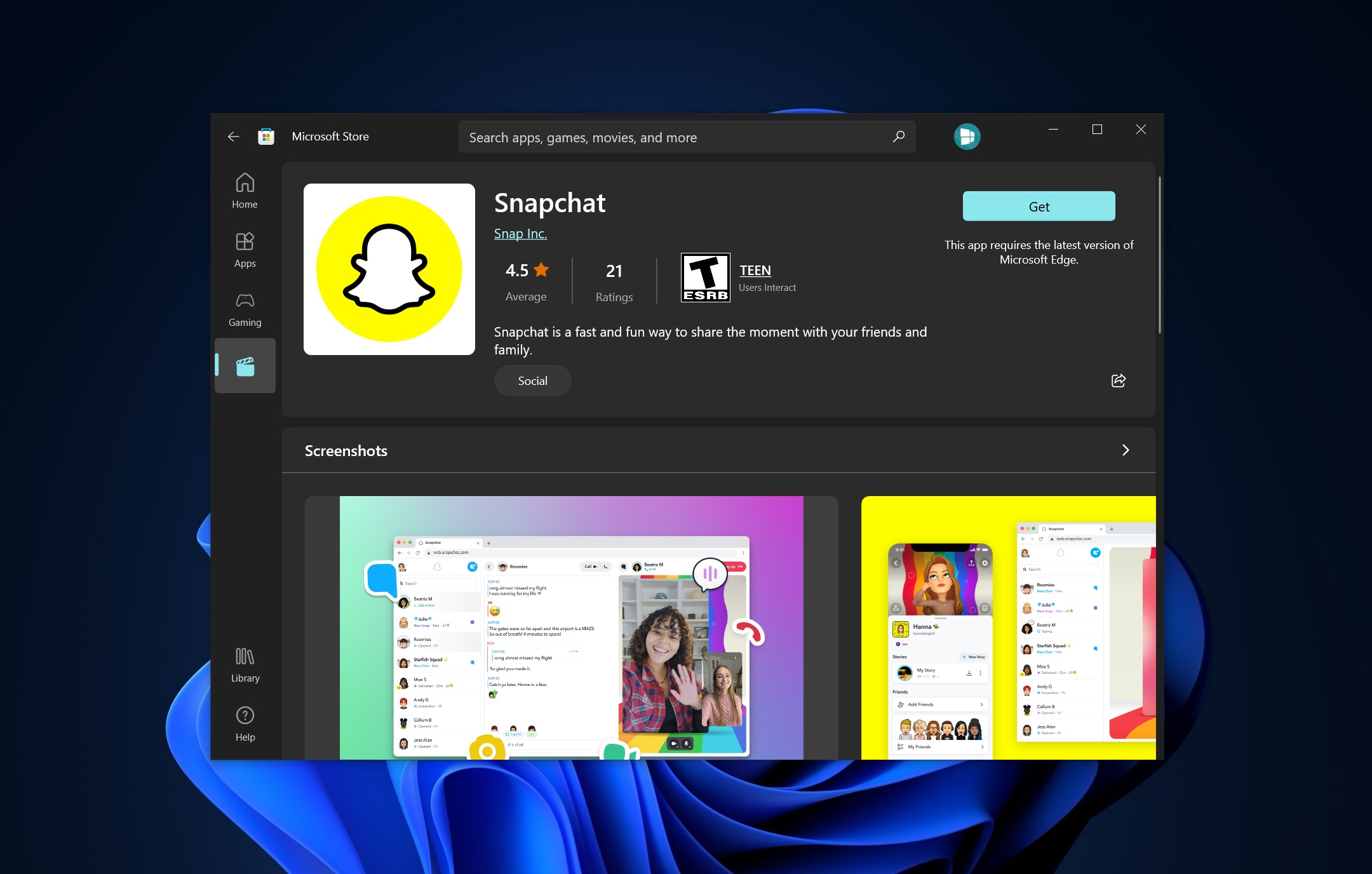The height and width of the screenshot is (874, 1372).
Task: Click the Microsoft Edge requirement note
Action: 1039,252
